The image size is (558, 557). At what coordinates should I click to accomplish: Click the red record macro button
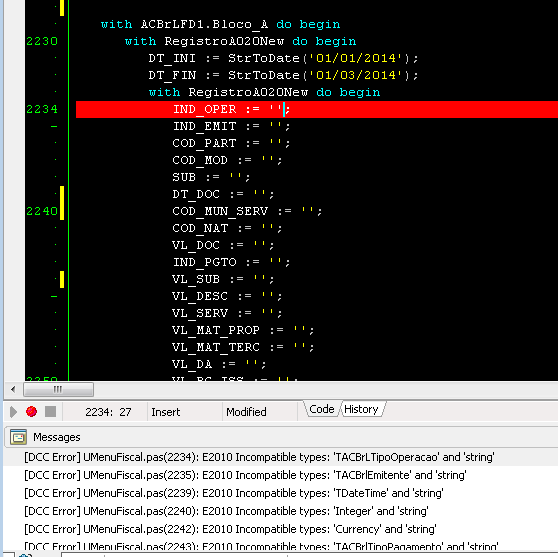tap(31, 411)
